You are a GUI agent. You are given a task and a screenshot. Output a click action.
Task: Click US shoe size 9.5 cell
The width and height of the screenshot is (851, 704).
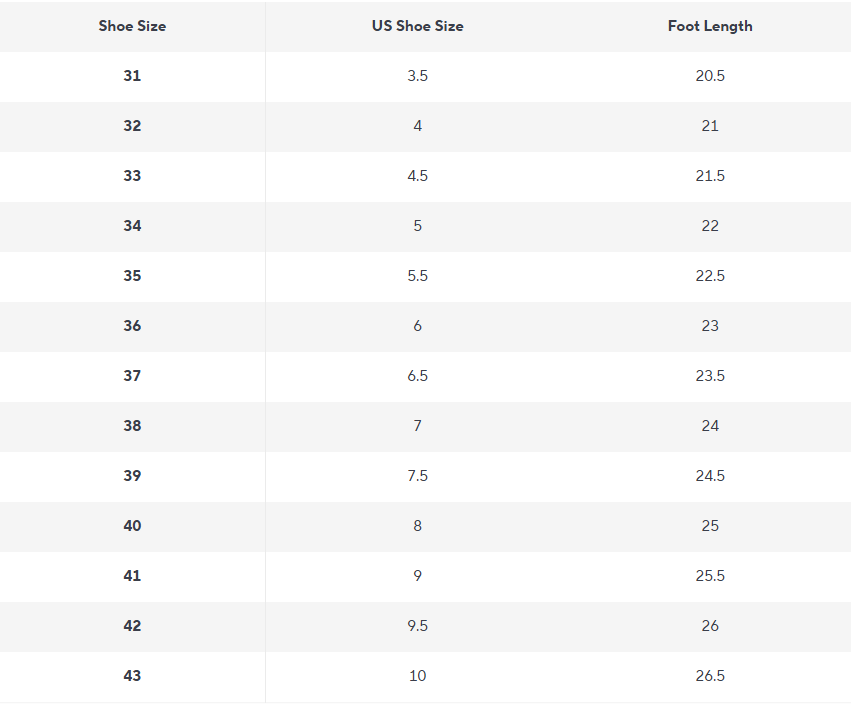point(417,626)
